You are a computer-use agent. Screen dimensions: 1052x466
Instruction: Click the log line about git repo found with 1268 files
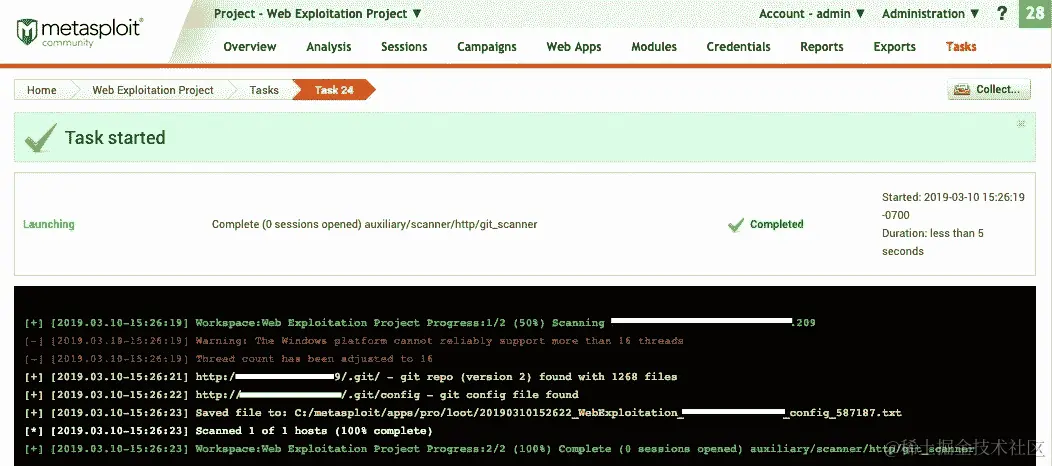[351, 377]
